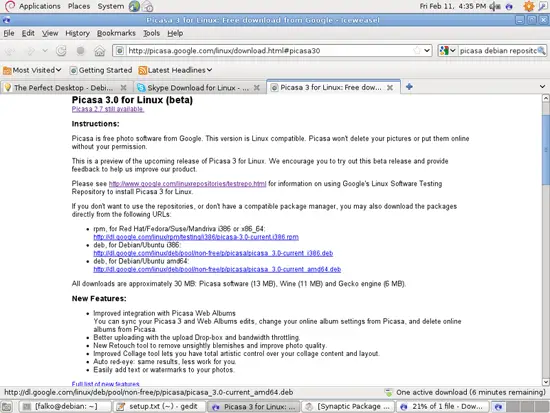Image resolution: width=550 pixels, height=413 pixels.
Task: Open the back-forward history dropdown arrow
Action: [x=45, y=51]
